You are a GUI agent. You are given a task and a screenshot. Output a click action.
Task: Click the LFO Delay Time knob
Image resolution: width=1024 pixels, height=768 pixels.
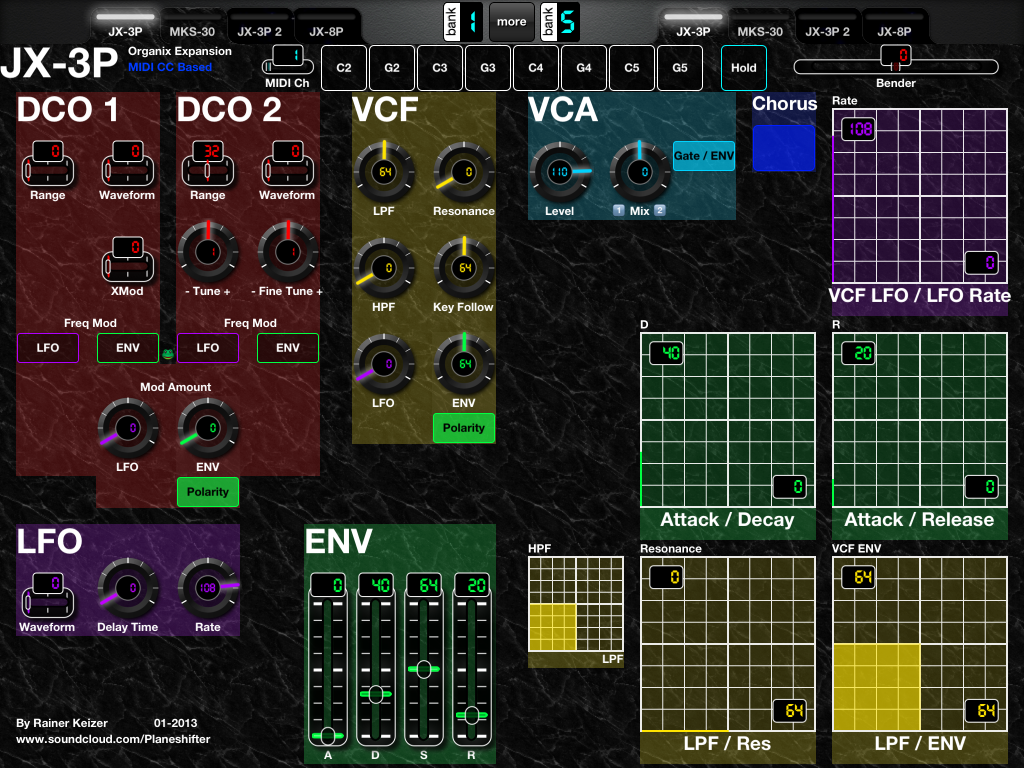[x=127, y=588]
